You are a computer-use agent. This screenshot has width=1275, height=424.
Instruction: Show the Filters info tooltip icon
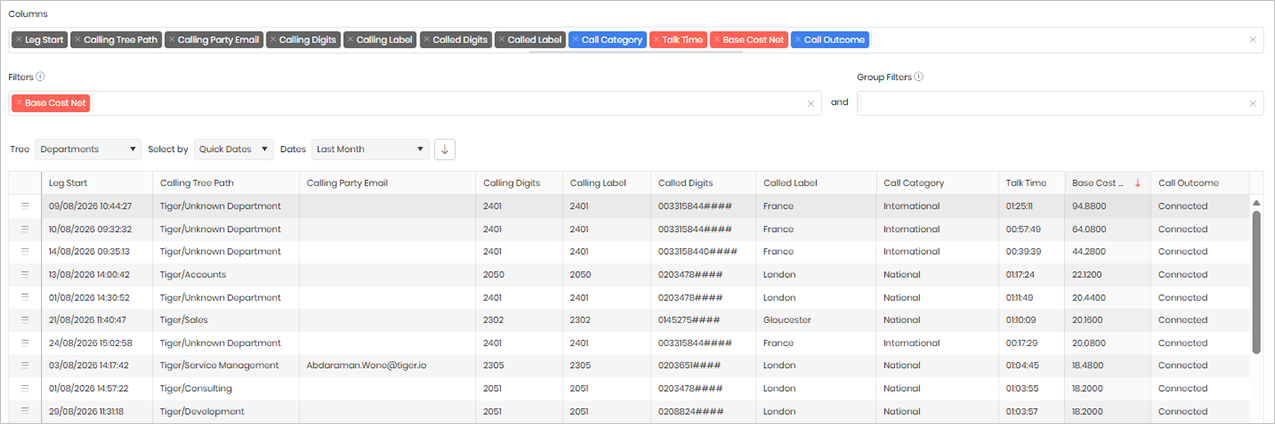click(41, 76)
